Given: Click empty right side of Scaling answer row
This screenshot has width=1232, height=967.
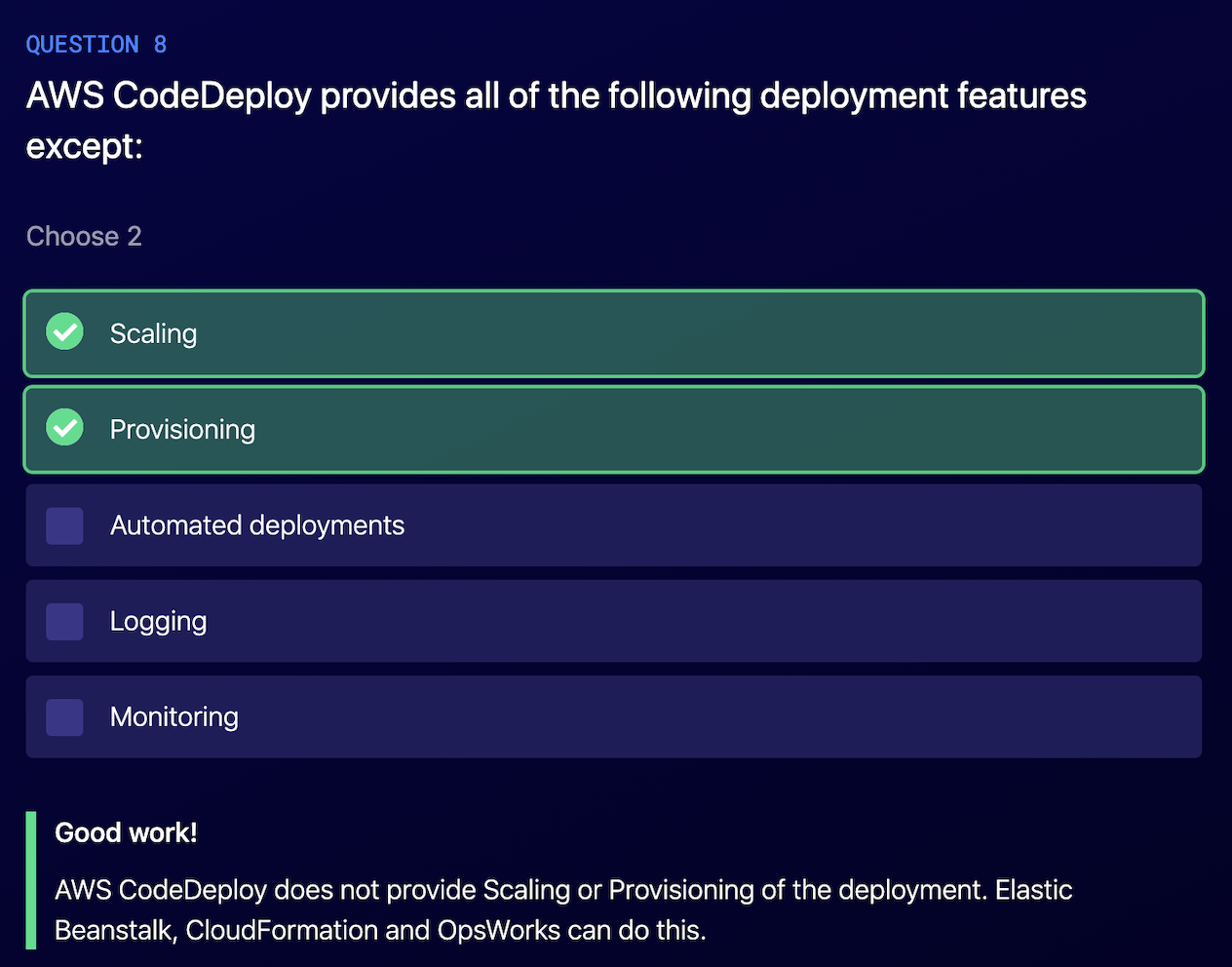Looking at the screenshot, I should coord(877,333).
